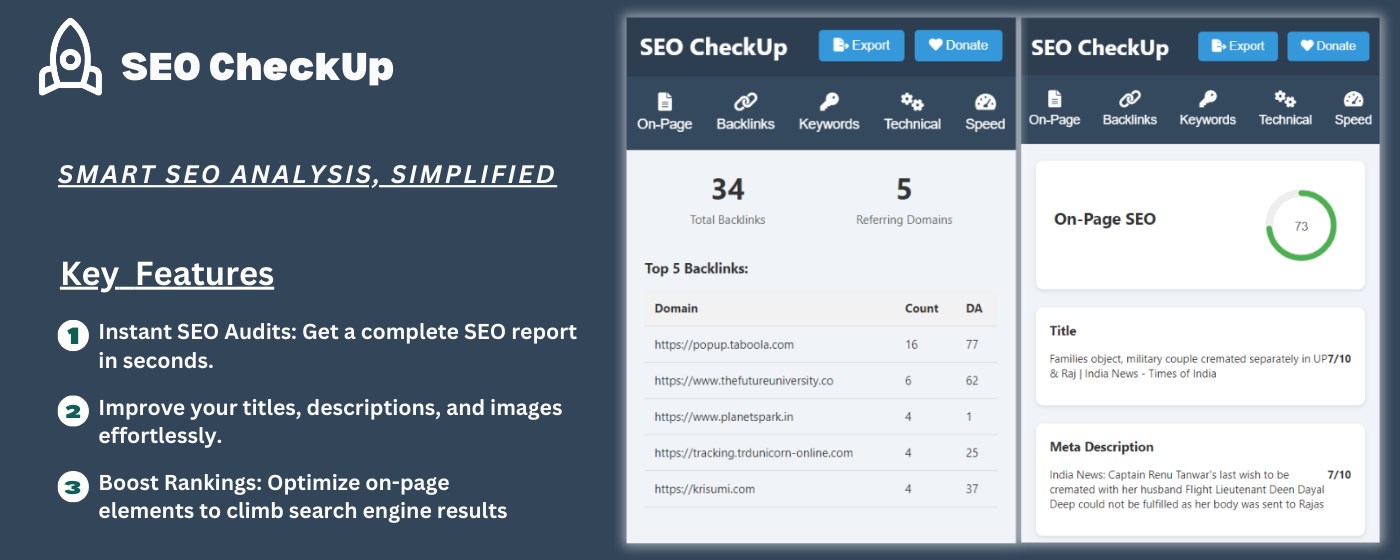
Task: Click Improve your titles feature text
Action: [x=330, y=422]
